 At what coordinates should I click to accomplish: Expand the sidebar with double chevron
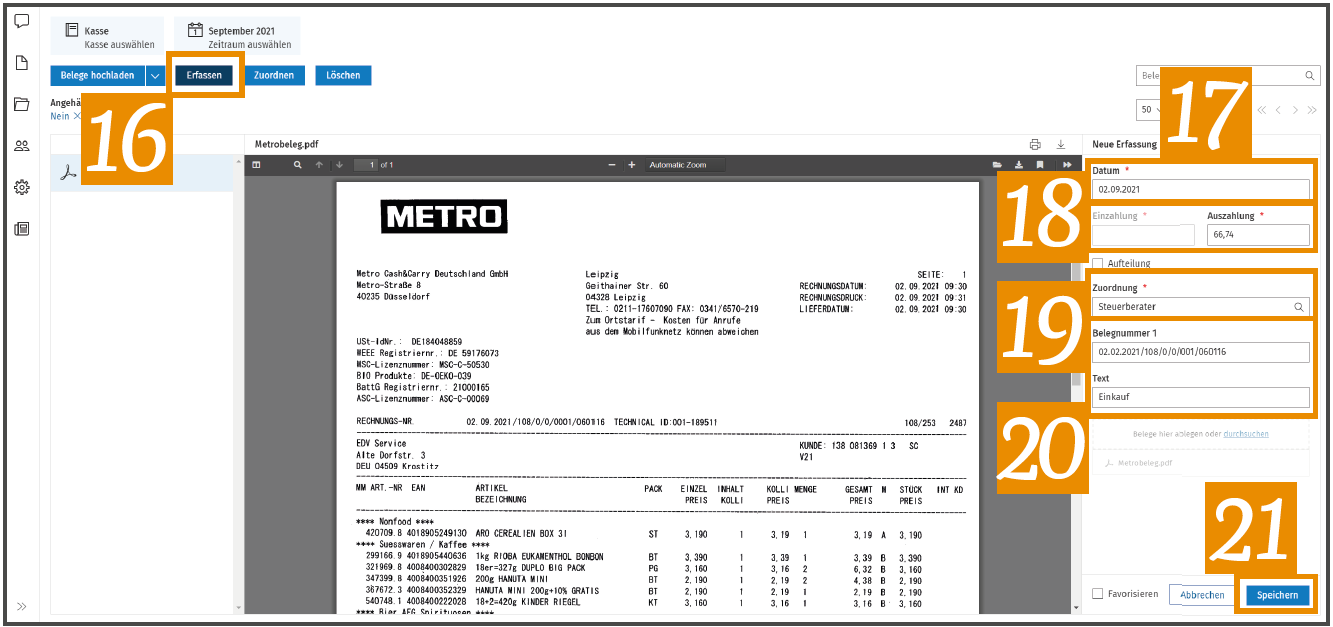(21, 606)
